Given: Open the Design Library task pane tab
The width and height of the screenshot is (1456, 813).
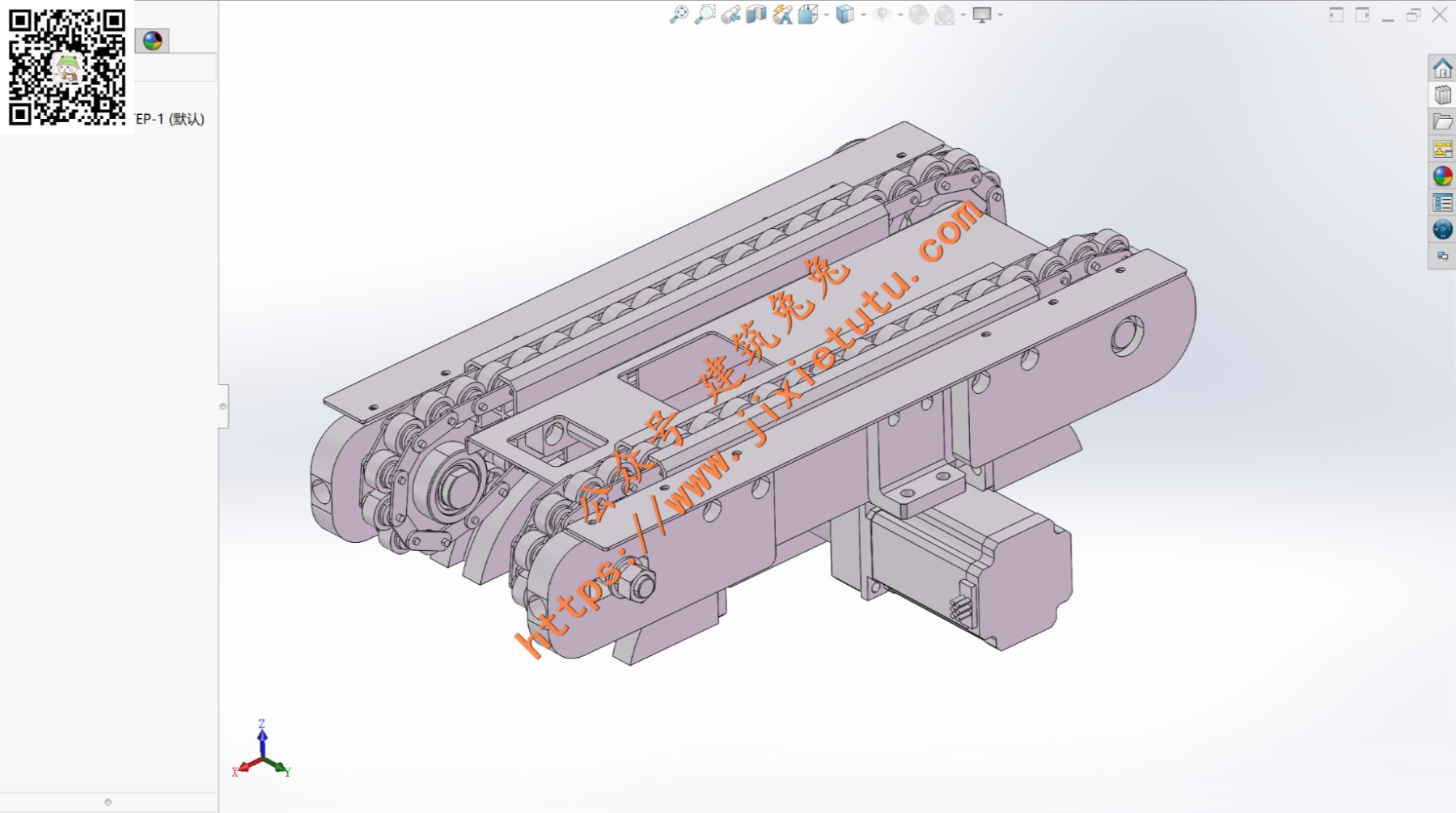Looking at the screenshot, I should tap(1442, 95).
